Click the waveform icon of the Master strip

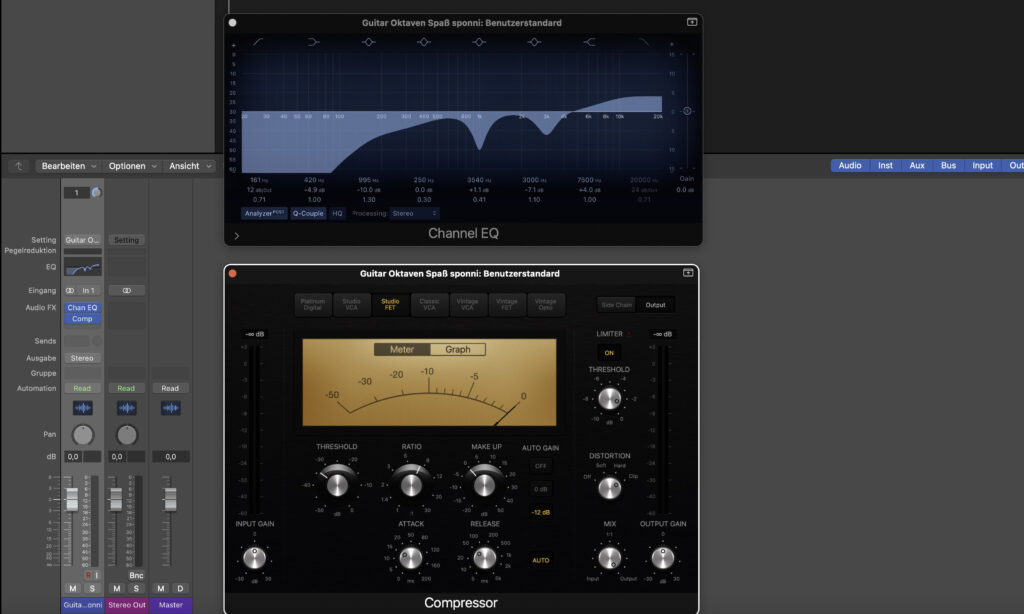tap(170, 408)
